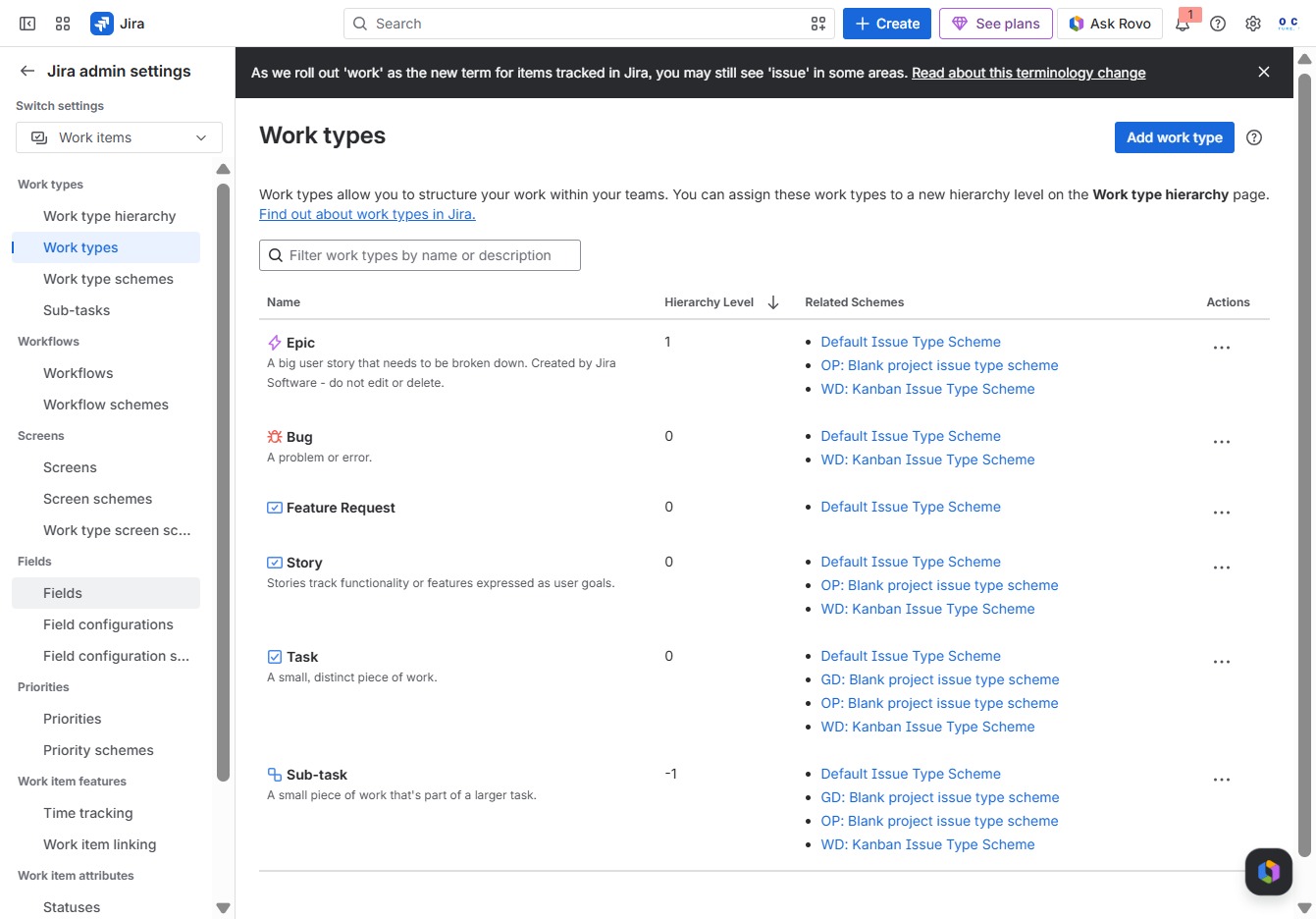This screenshot has width=1316, height=919.
Task: Open Bug's WD: Kanban Issue Type Scheme link
Action: 927,459
